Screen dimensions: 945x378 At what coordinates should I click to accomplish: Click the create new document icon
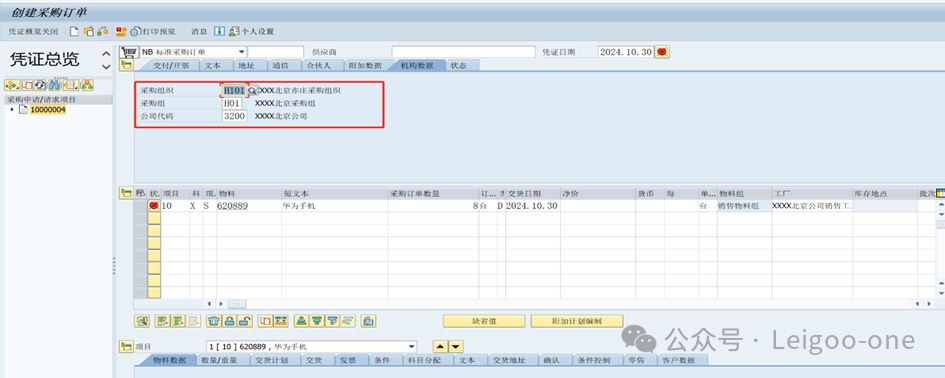(74, 31)
